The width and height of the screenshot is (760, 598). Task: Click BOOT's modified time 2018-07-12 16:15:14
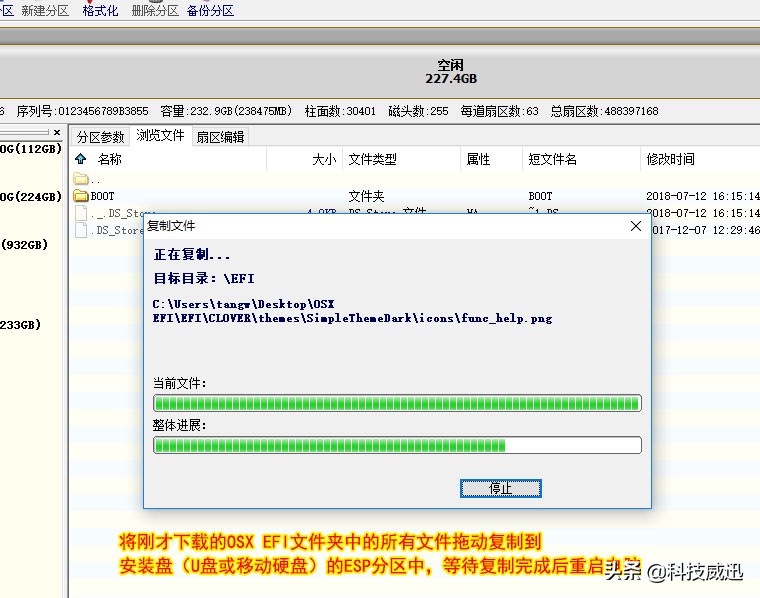click(x=702, y=196)
